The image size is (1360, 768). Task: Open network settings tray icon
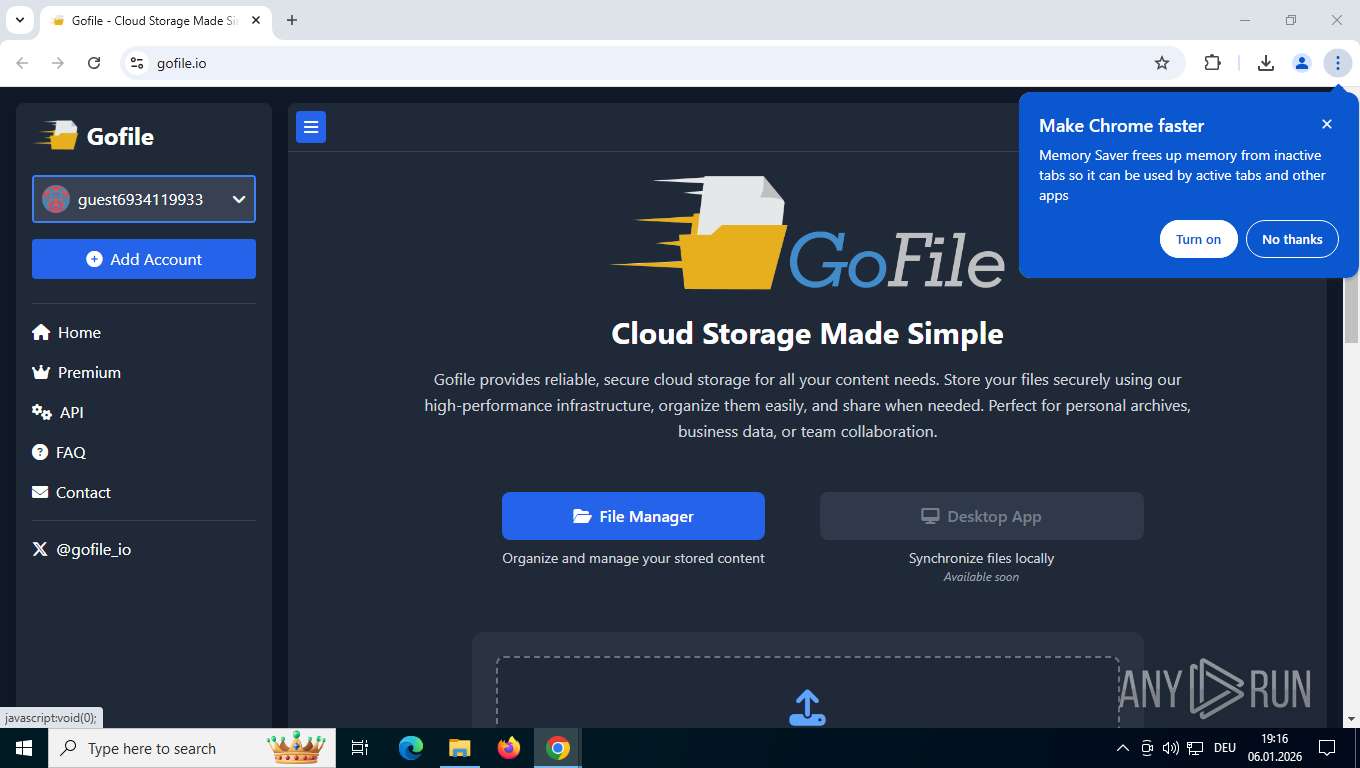click(1195, 748)
